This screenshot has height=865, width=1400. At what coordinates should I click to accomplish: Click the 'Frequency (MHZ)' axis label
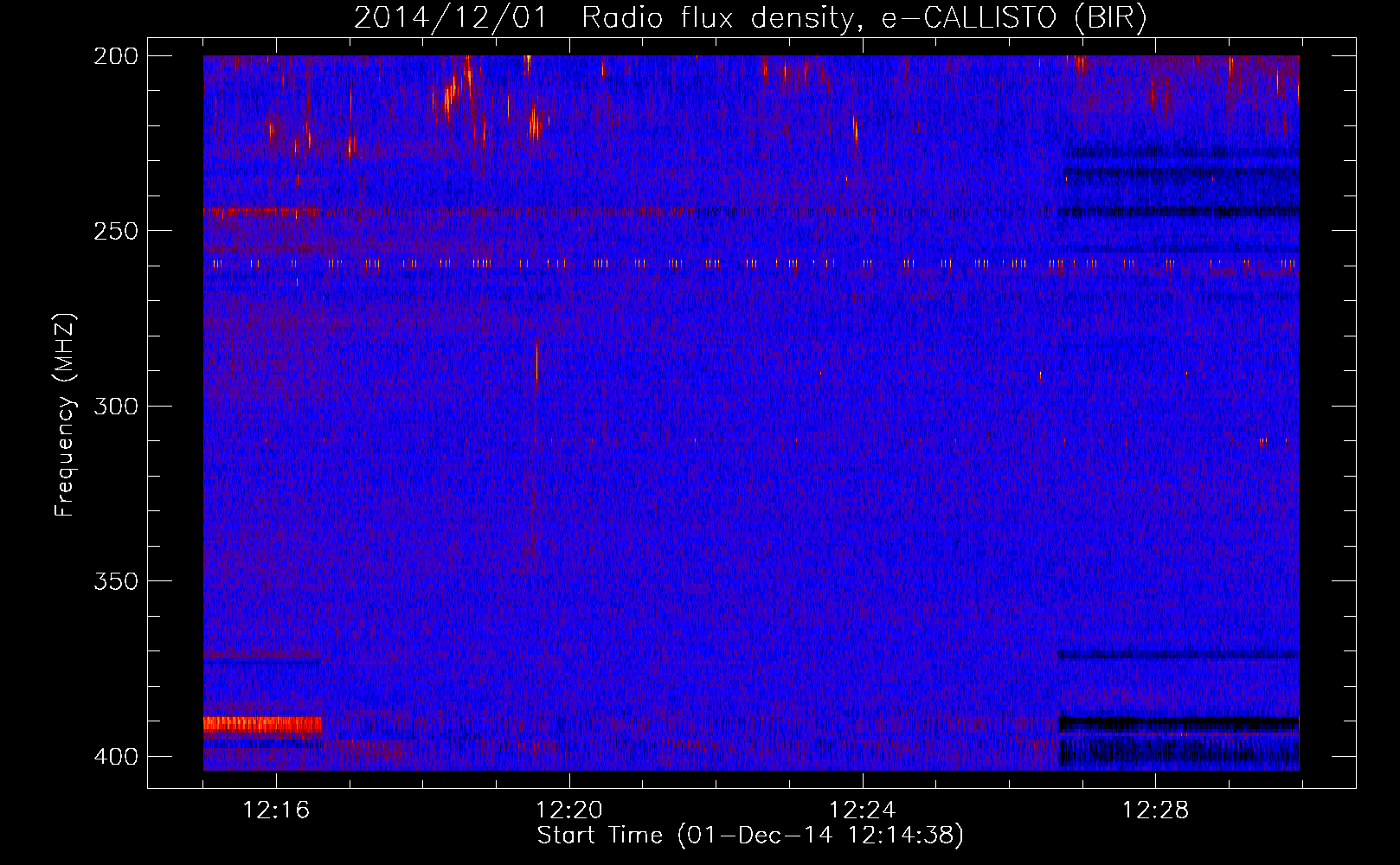pos(65,415)
